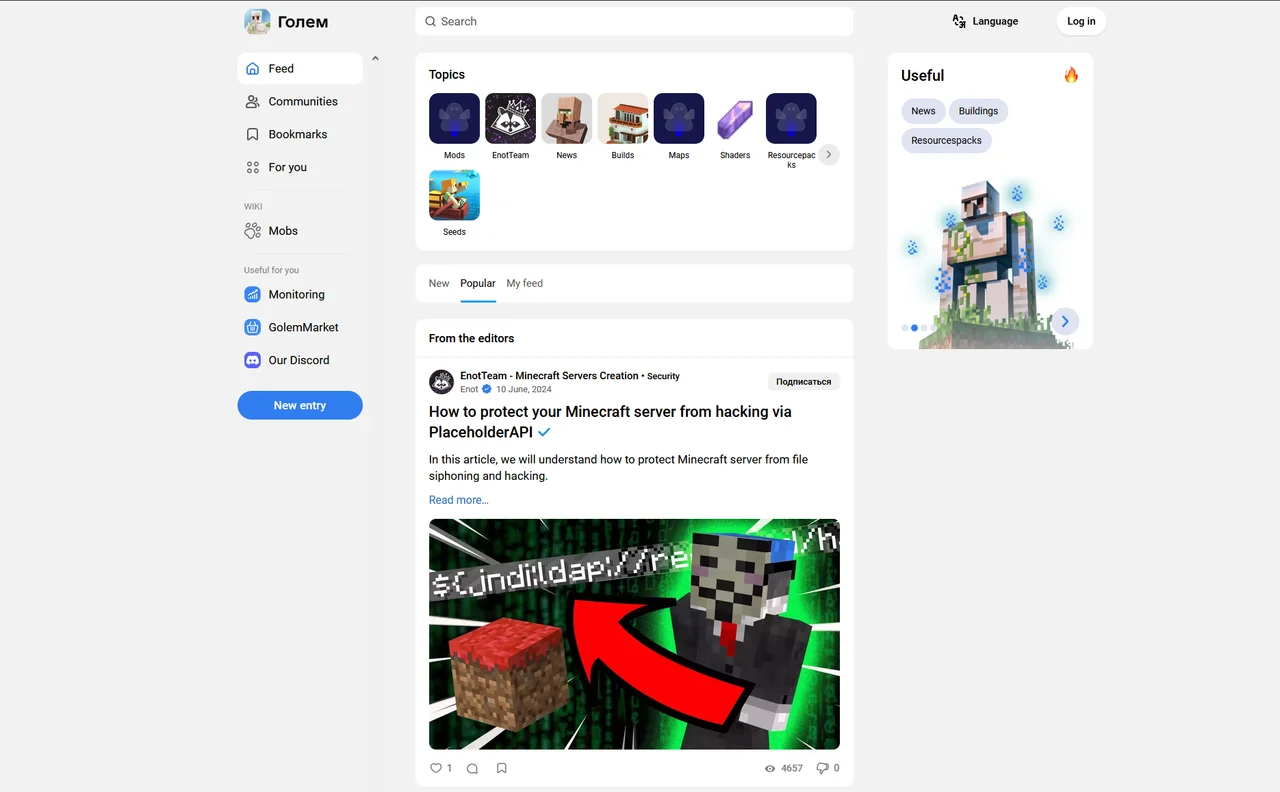This screenshot has height=792, width=1280.
Task: Select the Buildings tag chip
Action: pos(978,111)
